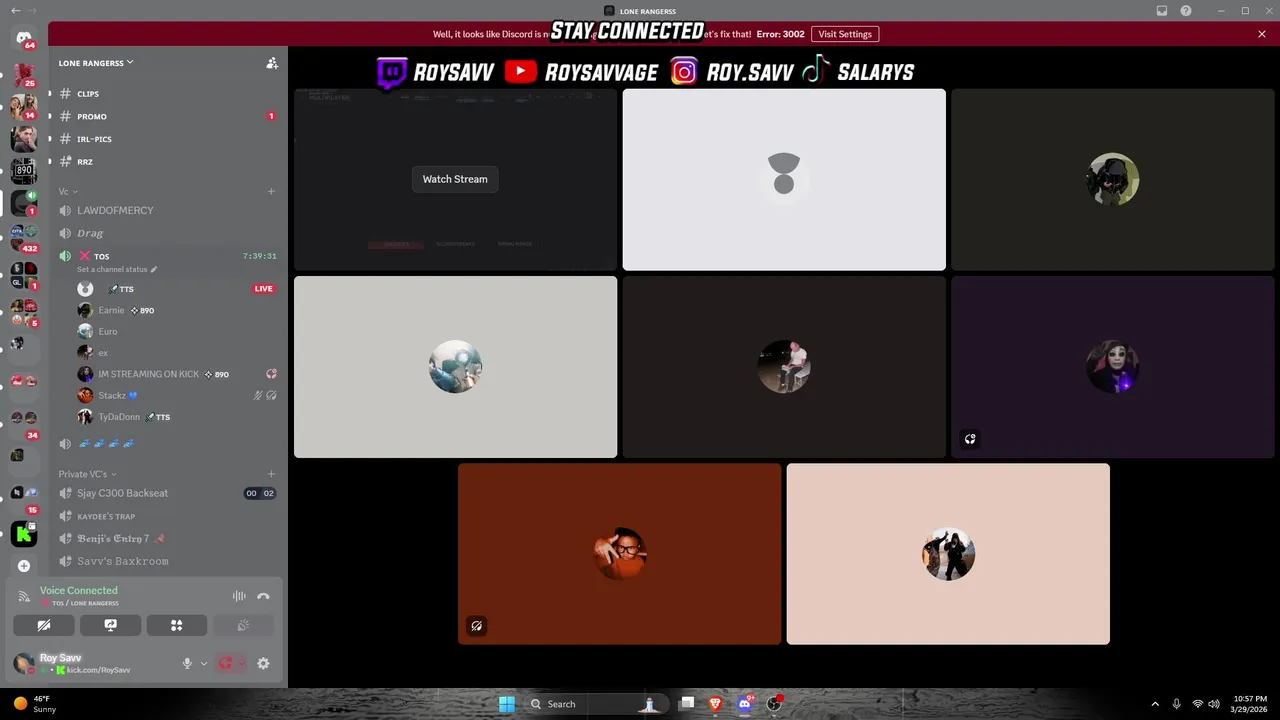Click the invite members icon
Screen dimensions: 1280x720
coord(271,63)
